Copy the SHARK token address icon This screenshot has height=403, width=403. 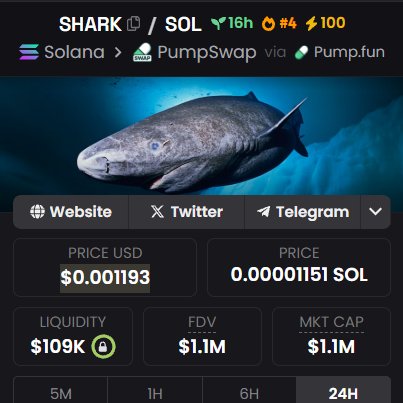pyautogui.click(x=134, y=23)
